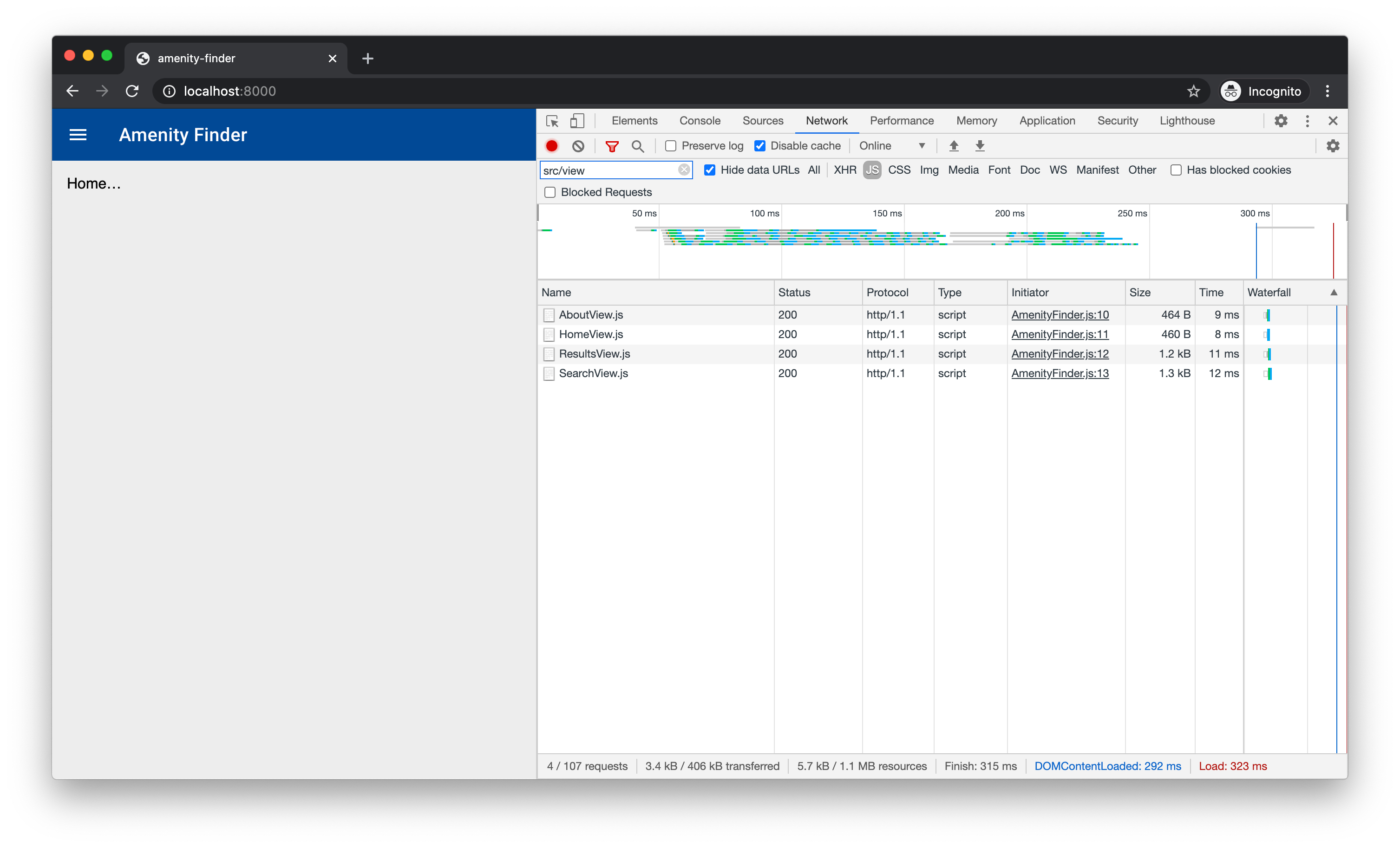This screenshot has height=848, width=1400.
Task: Export the network log as HAR
Action: coord(980,146)
